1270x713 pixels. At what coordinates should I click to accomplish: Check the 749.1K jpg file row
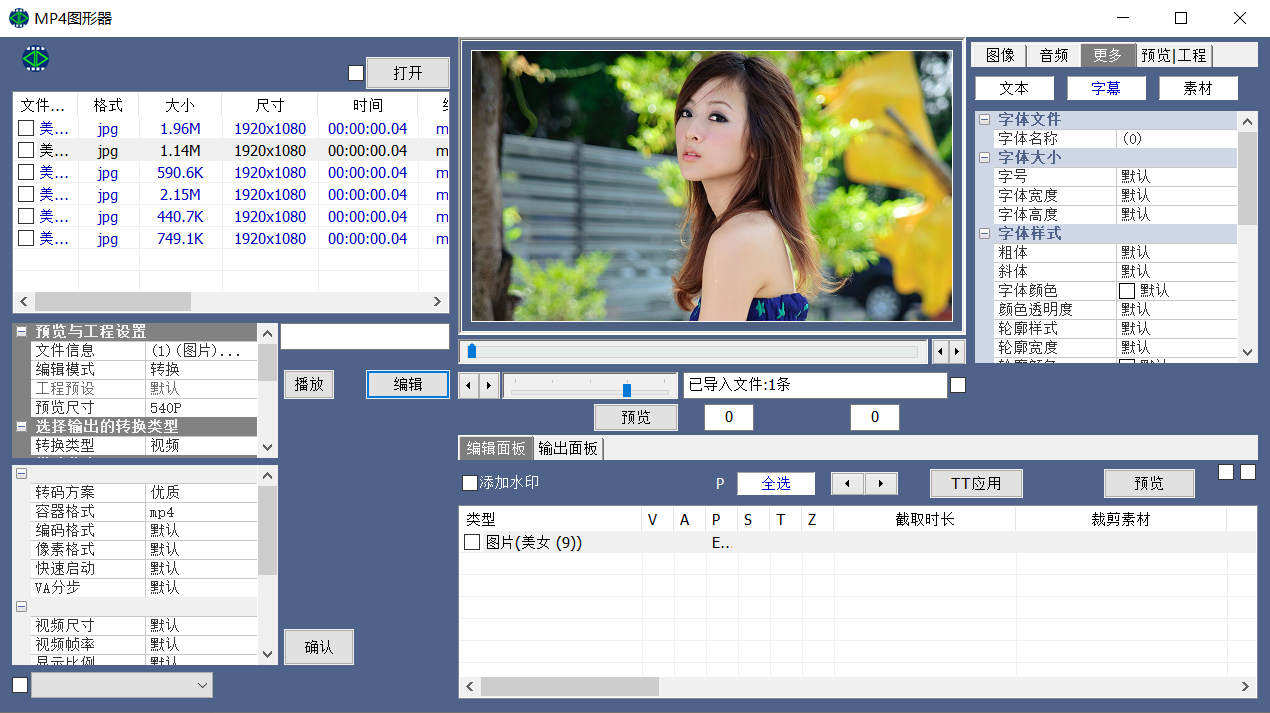(x=27, y=238)
